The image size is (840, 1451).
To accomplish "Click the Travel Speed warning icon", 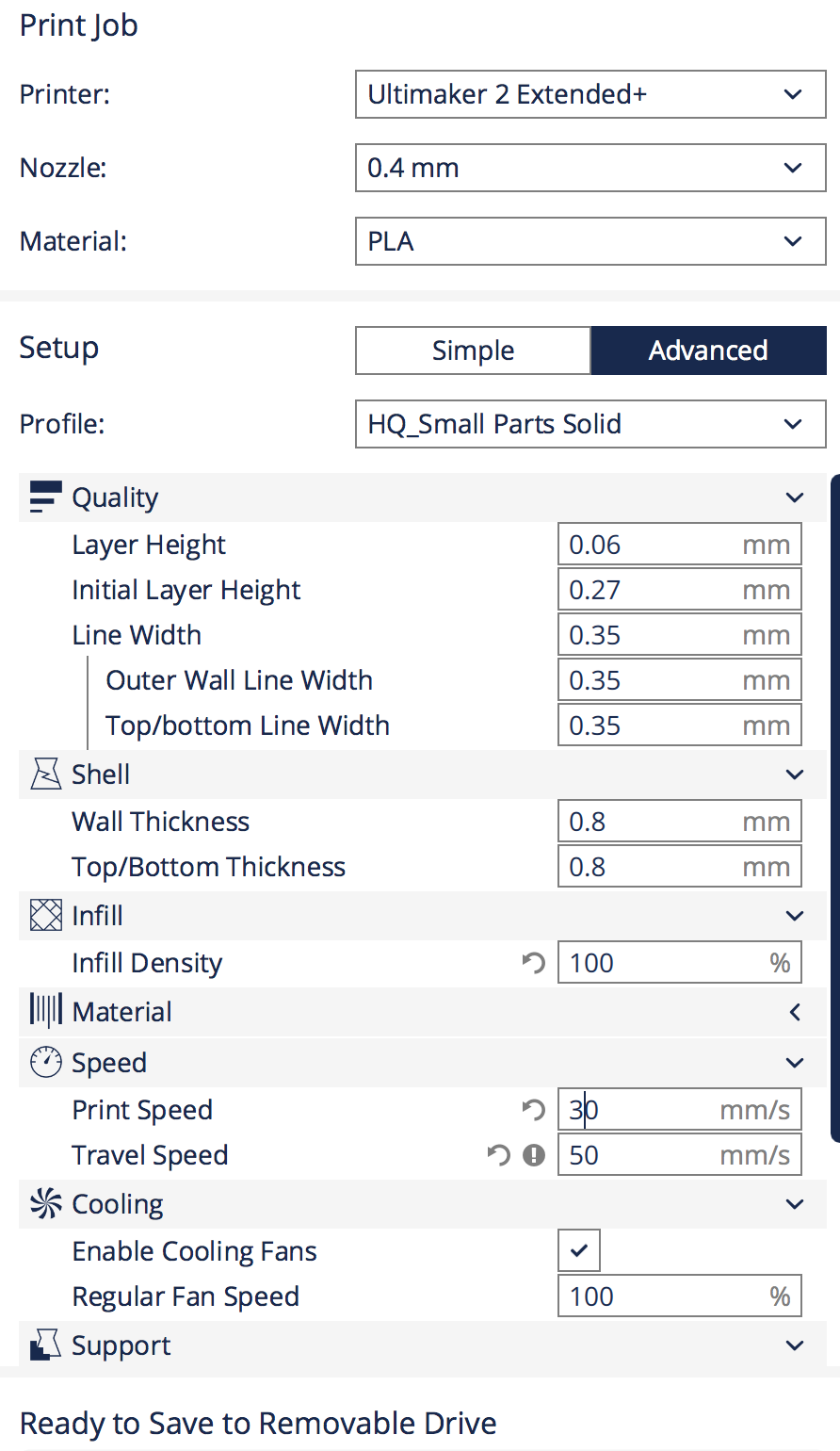I will [x=534, y=1155].
